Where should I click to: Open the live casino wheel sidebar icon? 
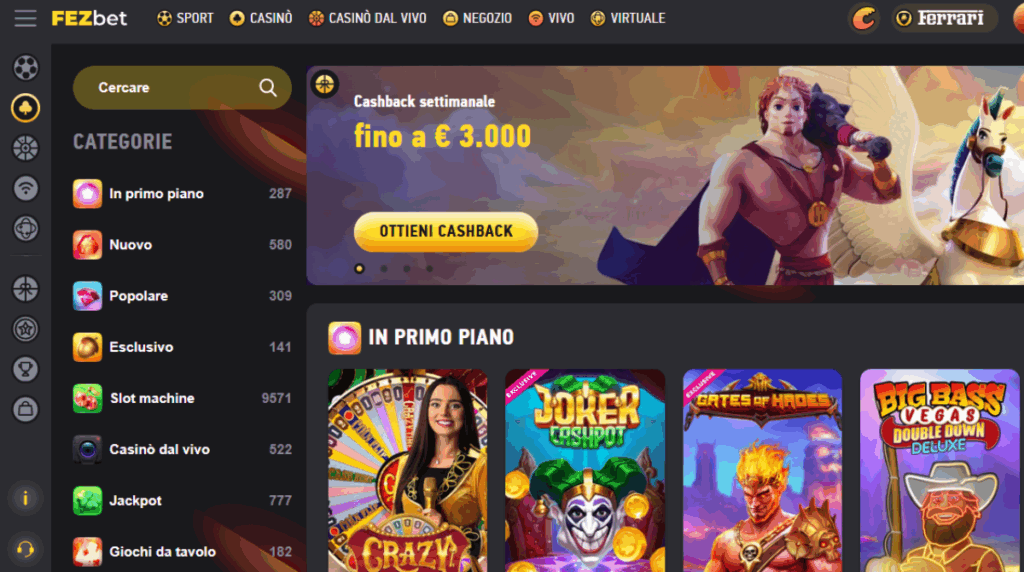(x=25, y=148)
